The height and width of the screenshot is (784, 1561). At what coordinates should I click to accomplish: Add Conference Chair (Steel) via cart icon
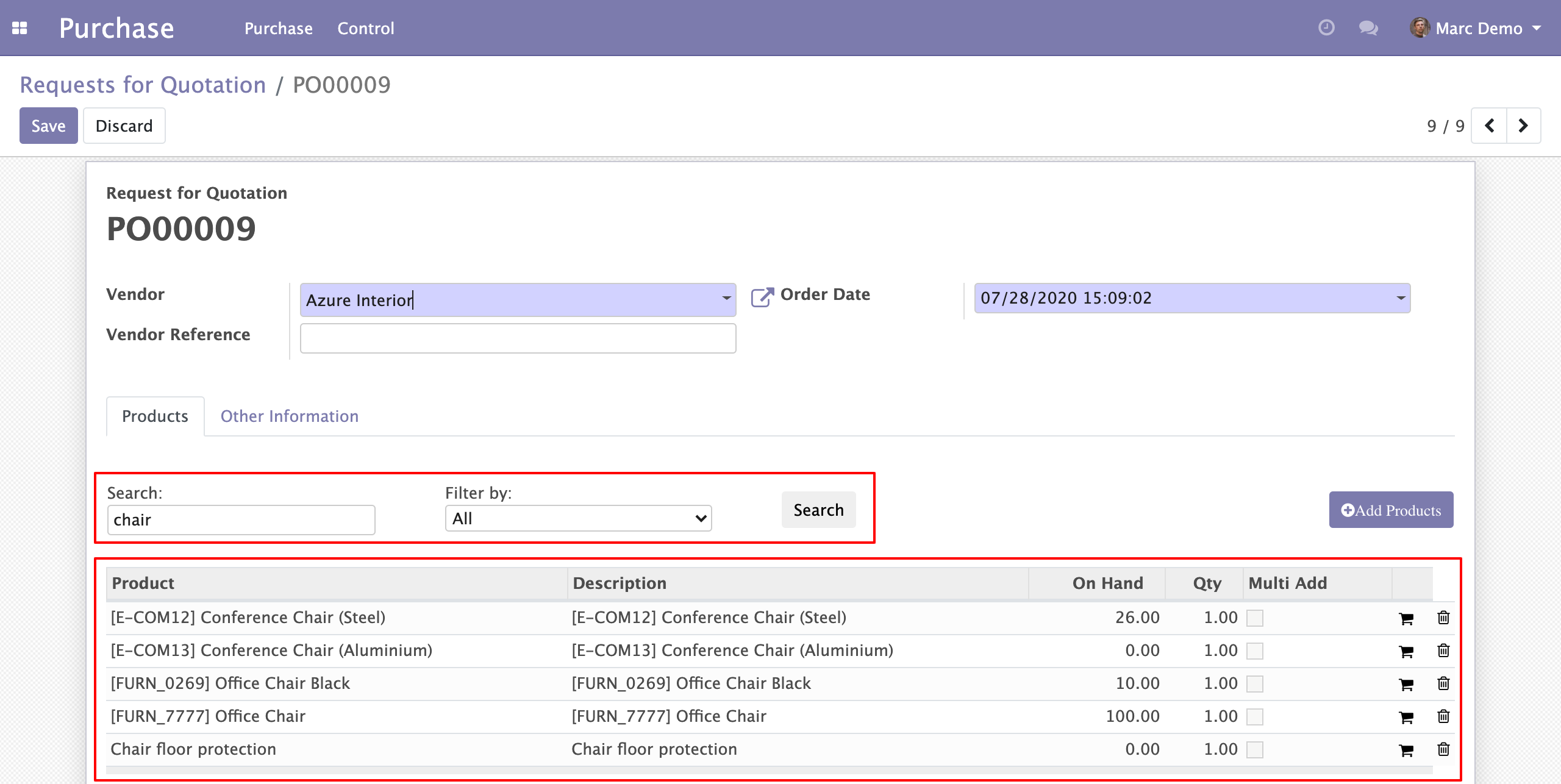[1406, 619]
